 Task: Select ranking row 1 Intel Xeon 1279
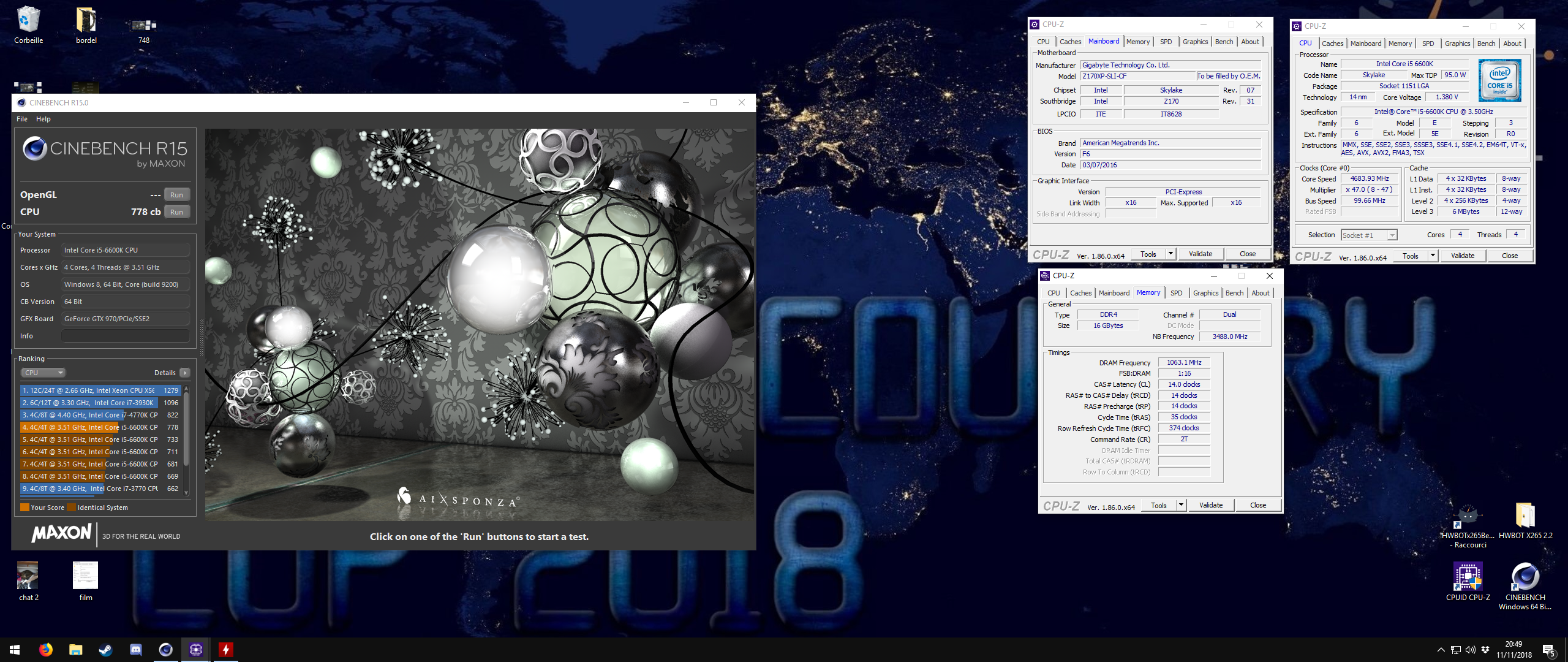coord(100,390)
